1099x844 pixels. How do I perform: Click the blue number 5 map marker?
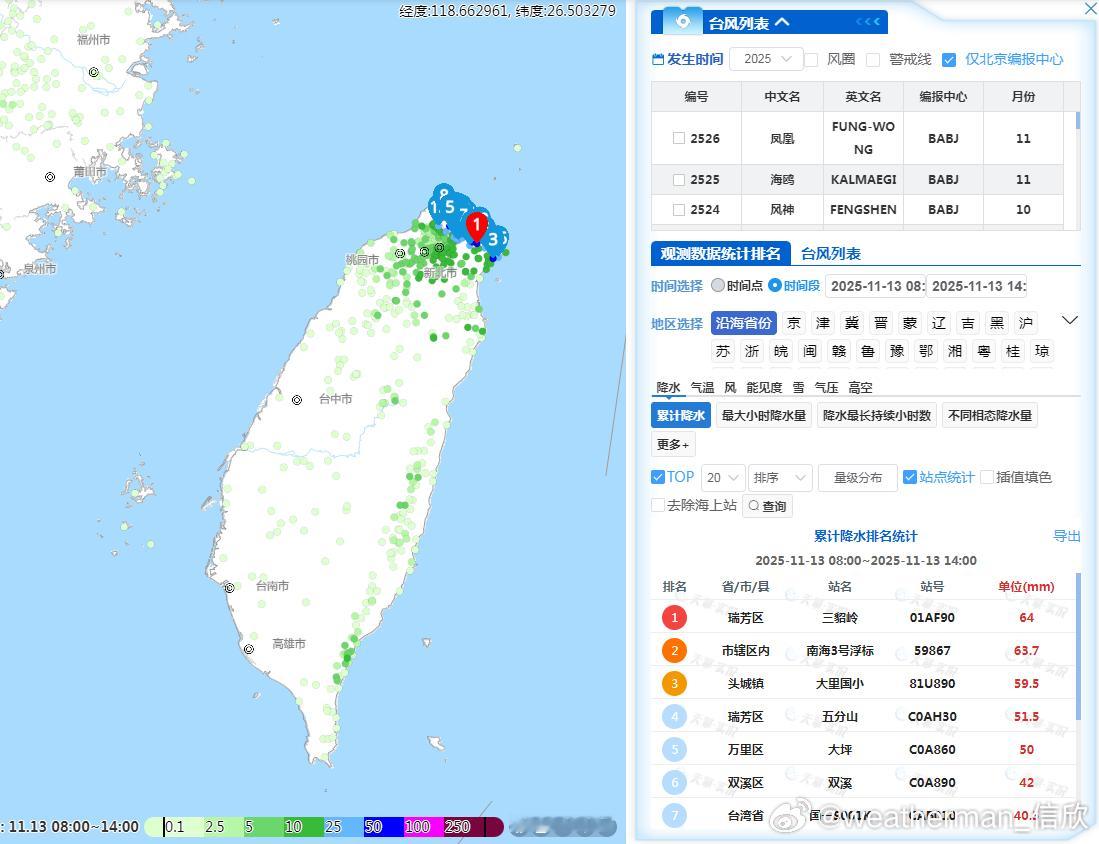pos(450,207)
